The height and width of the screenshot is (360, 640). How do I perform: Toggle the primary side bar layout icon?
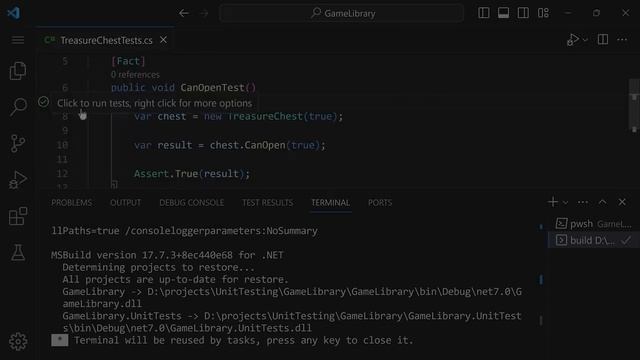[x=484, y=13]
